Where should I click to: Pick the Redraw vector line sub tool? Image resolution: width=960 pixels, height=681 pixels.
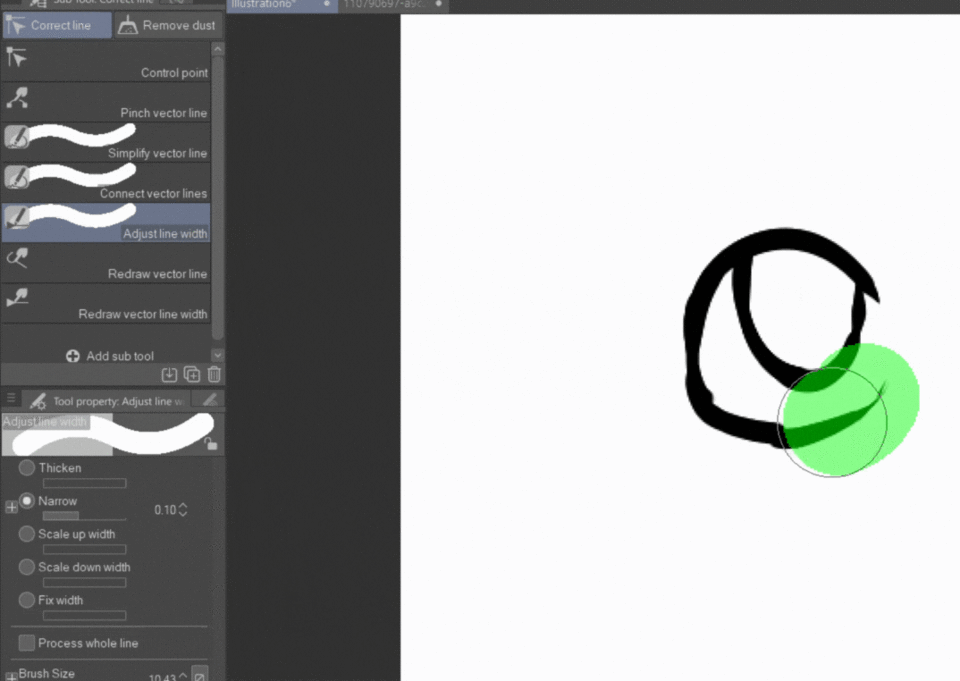[x=106, y=263]
